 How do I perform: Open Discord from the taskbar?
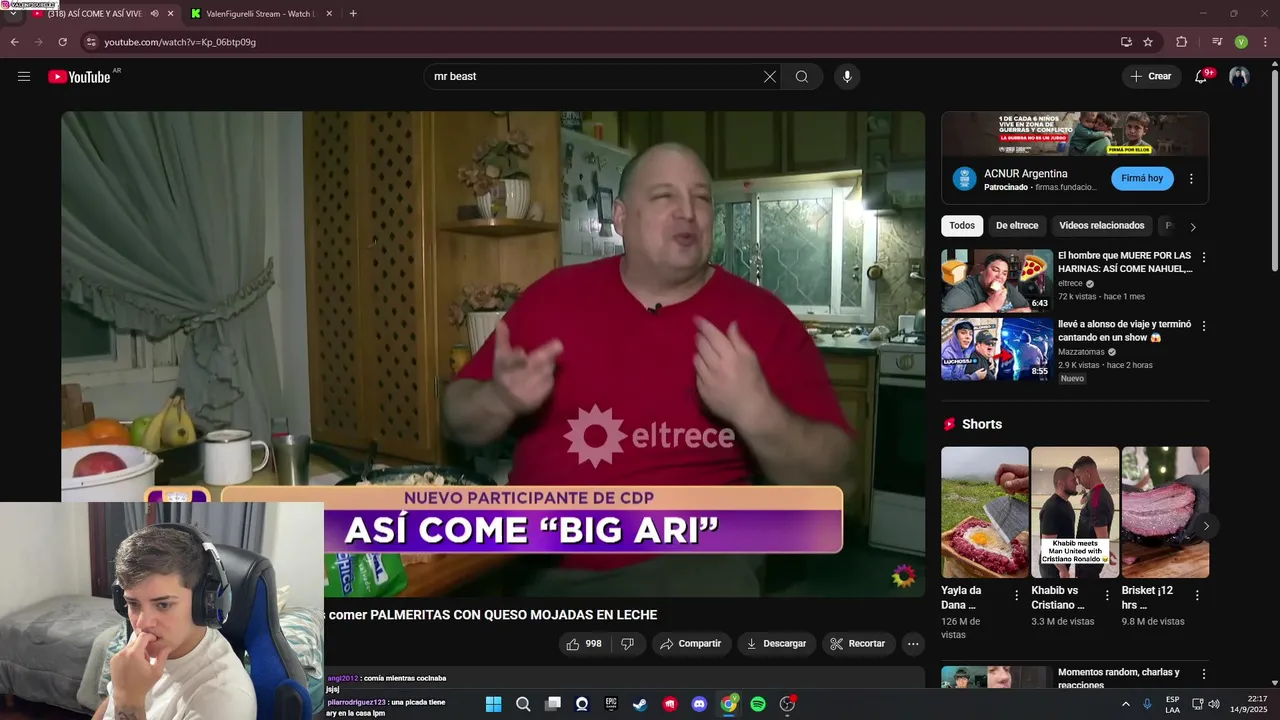click(x=699, y=704)
